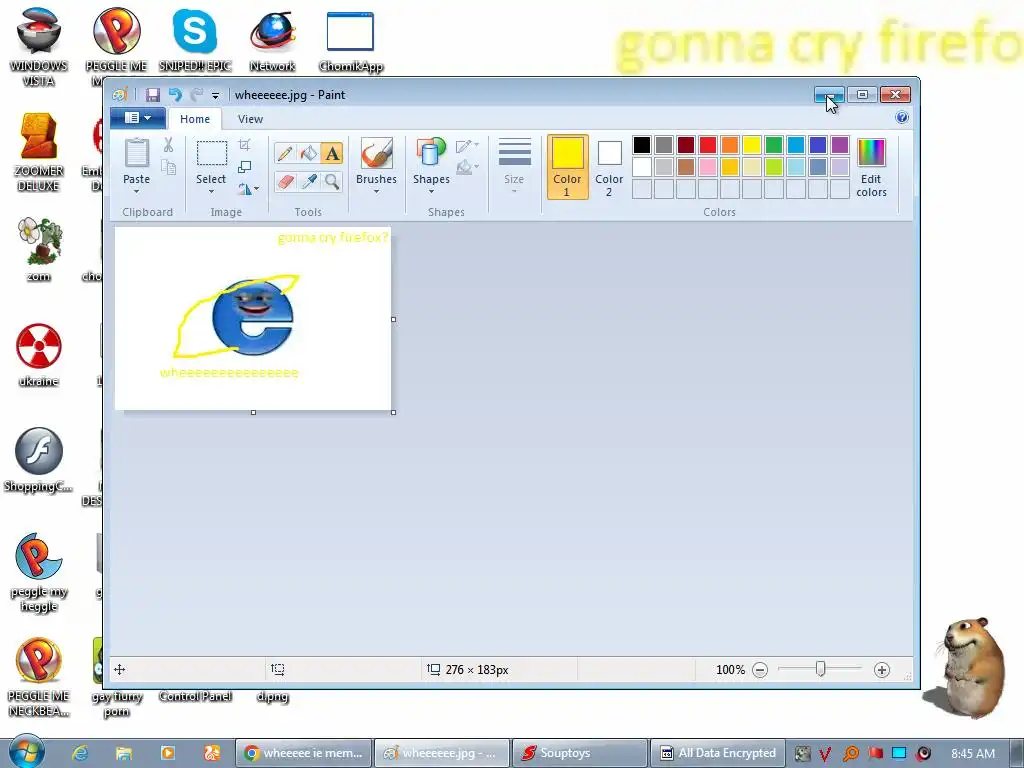Pick the yellow palette swatch in top row
This screenshot has height=768, width=1024.
pos(752,145)
